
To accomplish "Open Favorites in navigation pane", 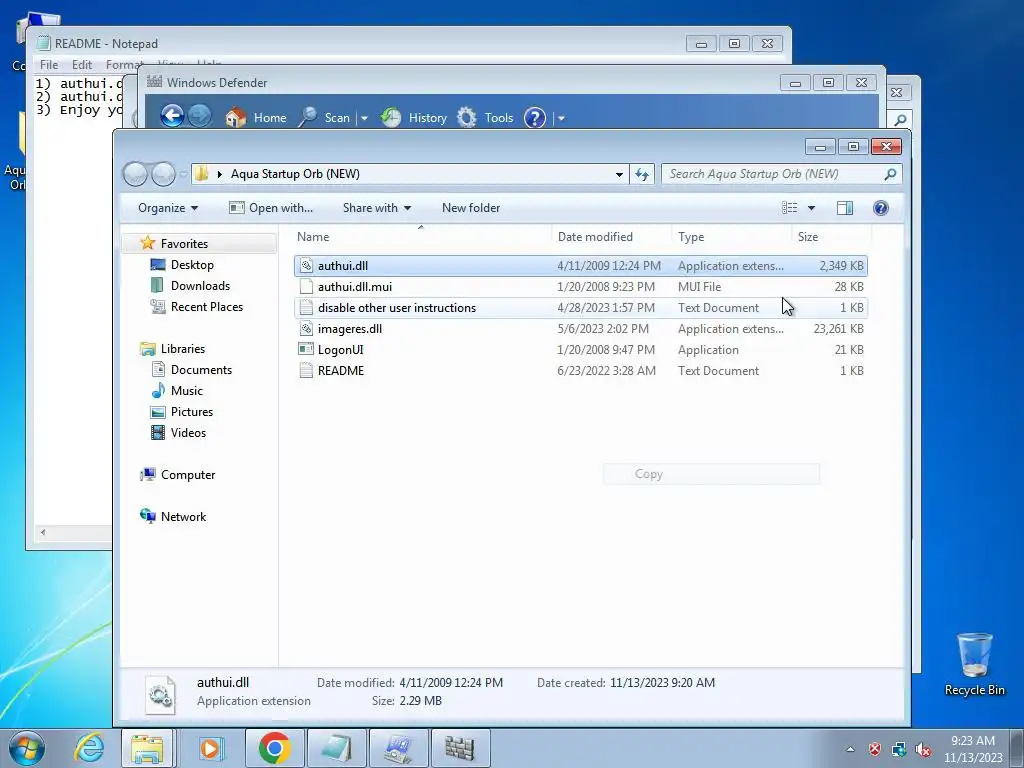I will [184, 244].
